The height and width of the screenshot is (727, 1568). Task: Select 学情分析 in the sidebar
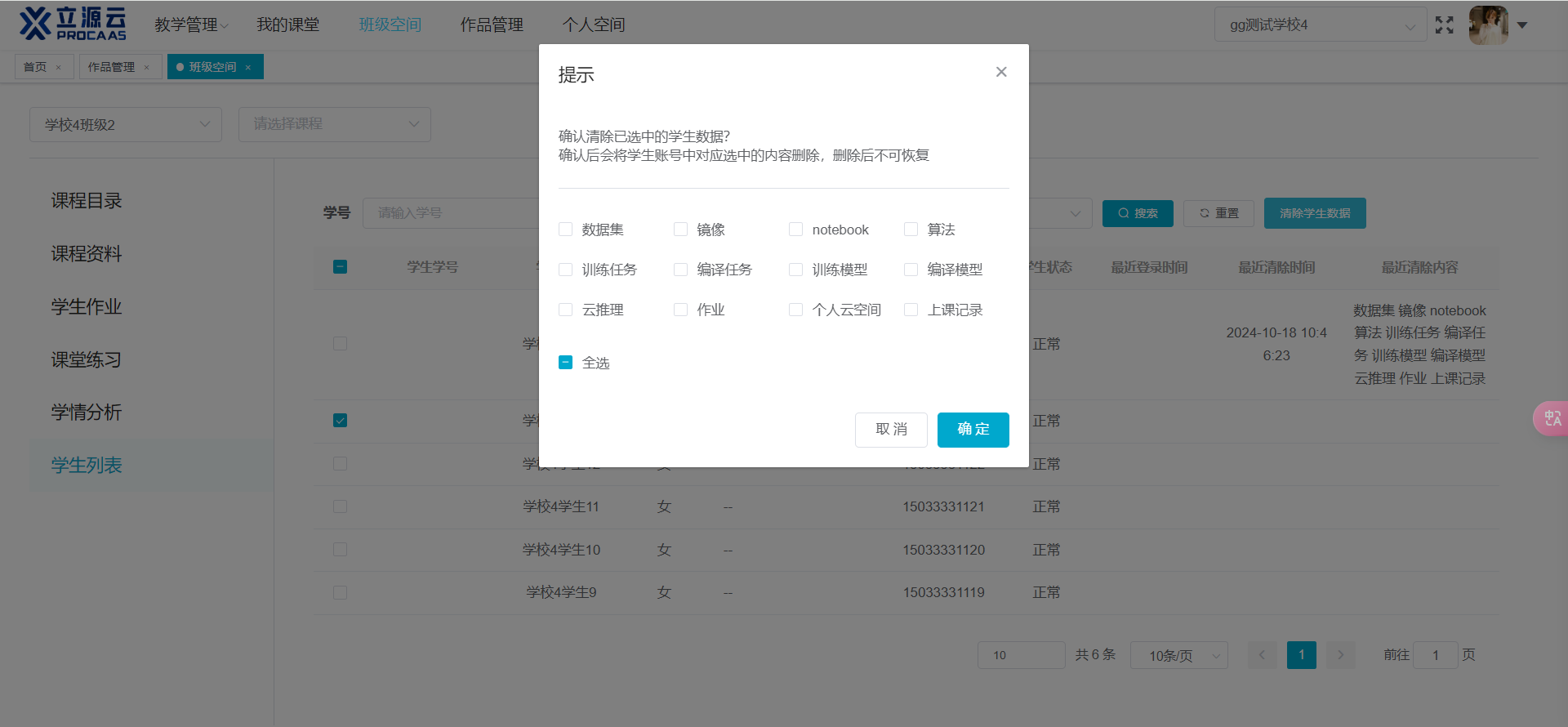pos(87,413)
